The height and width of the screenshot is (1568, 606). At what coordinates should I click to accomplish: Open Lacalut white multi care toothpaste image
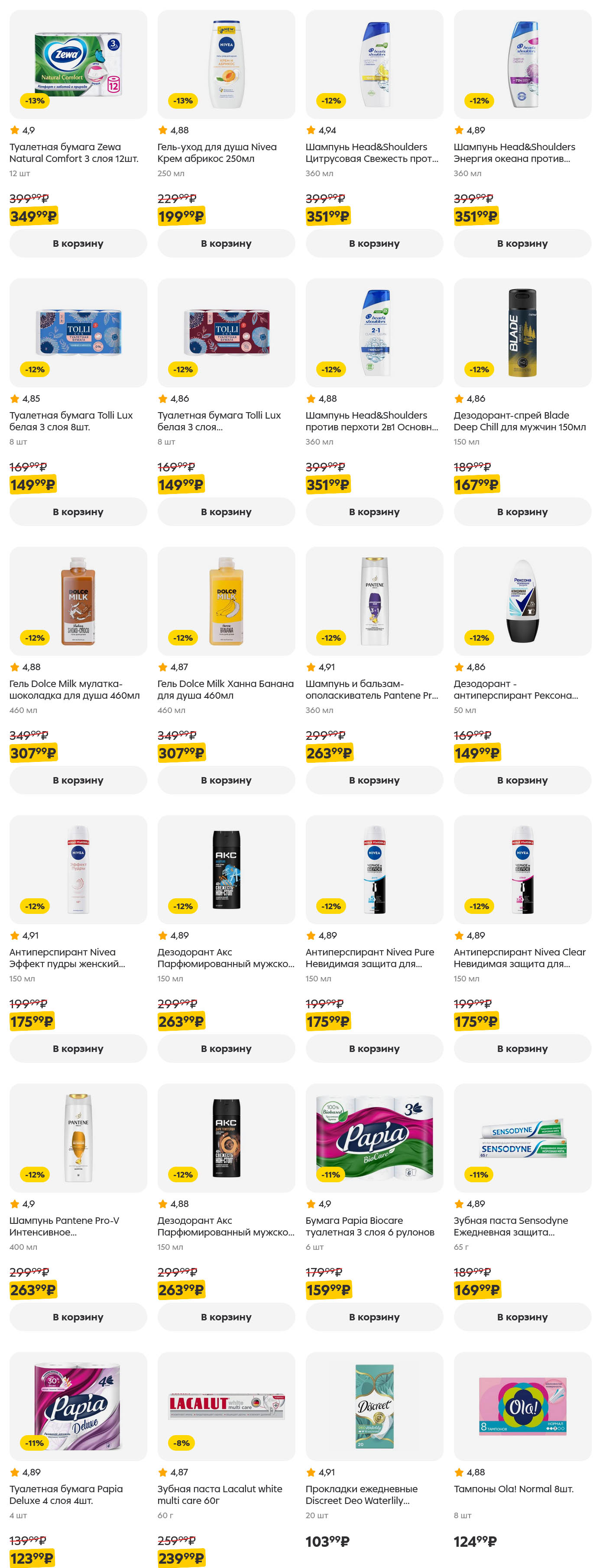pos(226,1406)
